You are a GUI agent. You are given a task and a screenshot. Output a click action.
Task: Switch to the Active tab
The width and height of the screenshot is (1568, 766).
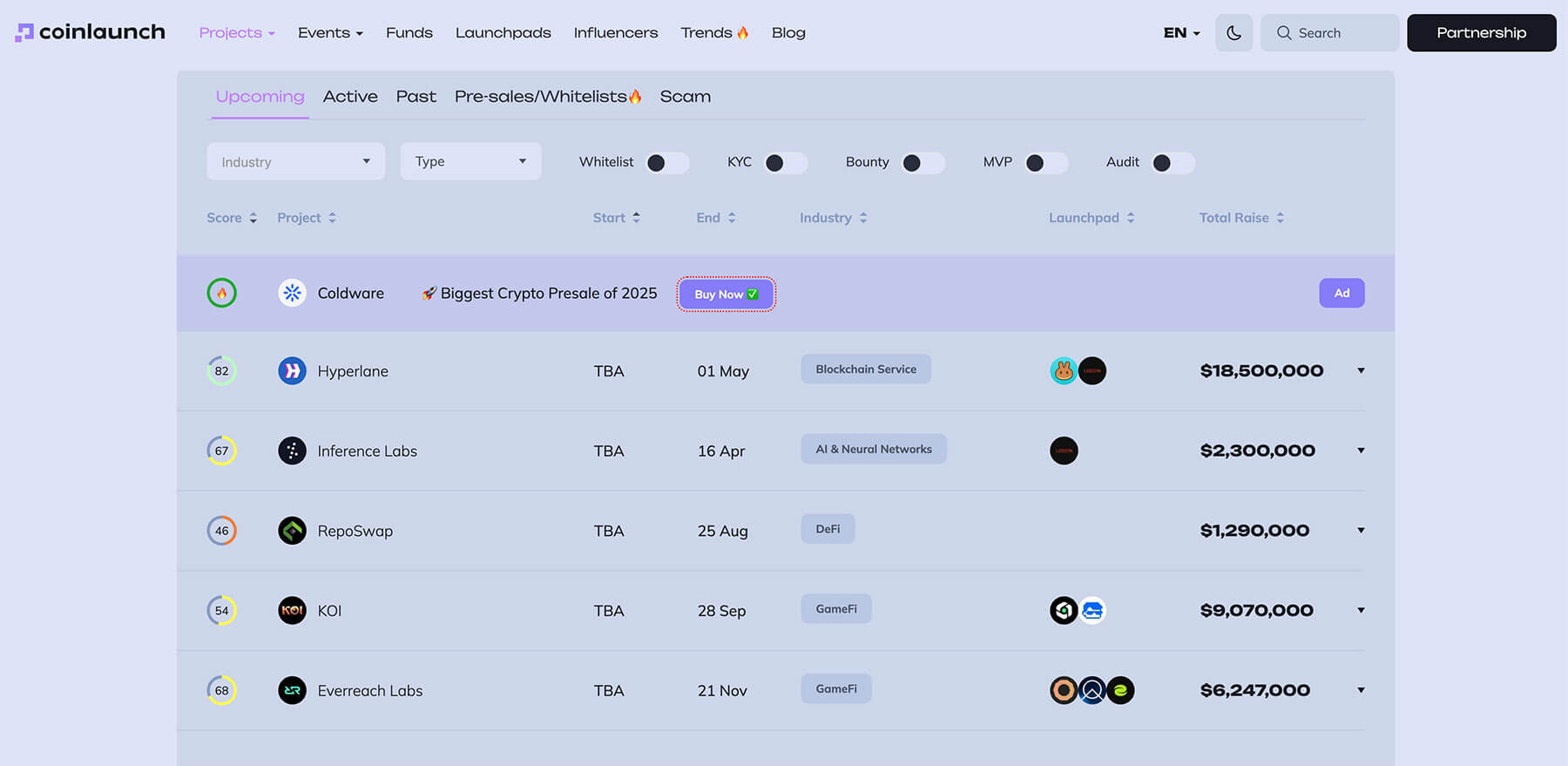[350, 97]
